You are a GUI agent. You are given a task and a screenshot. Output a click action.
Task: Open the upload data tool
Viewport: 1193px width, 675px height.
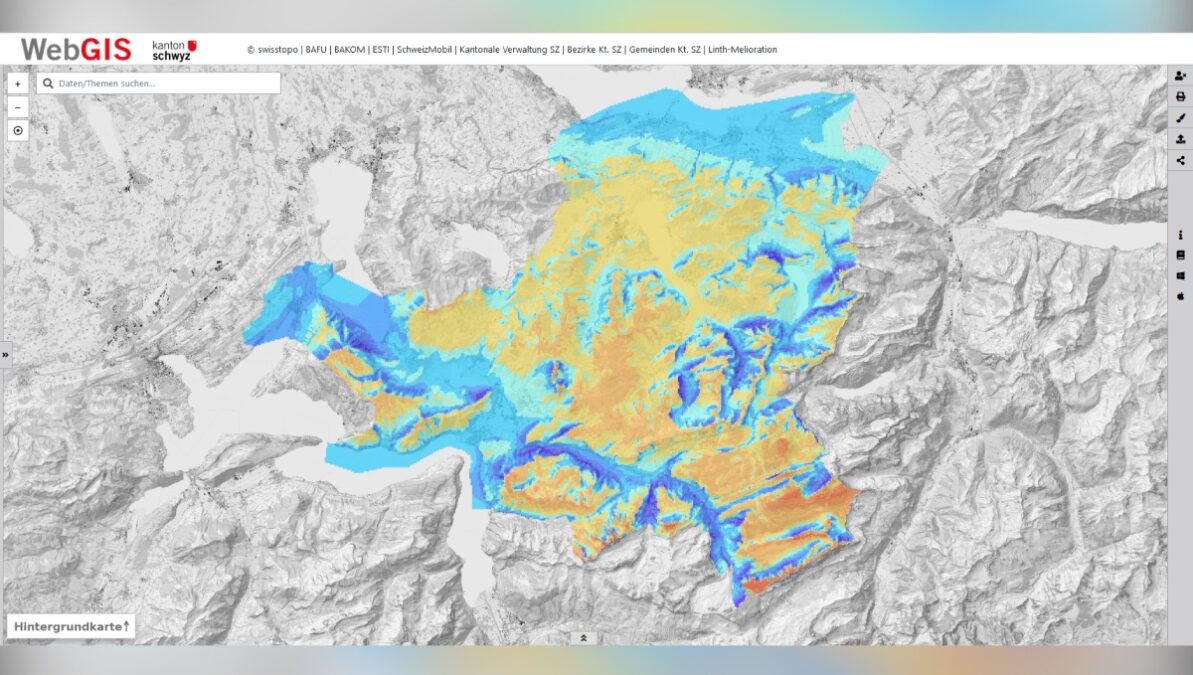(x=1180, y=139)
